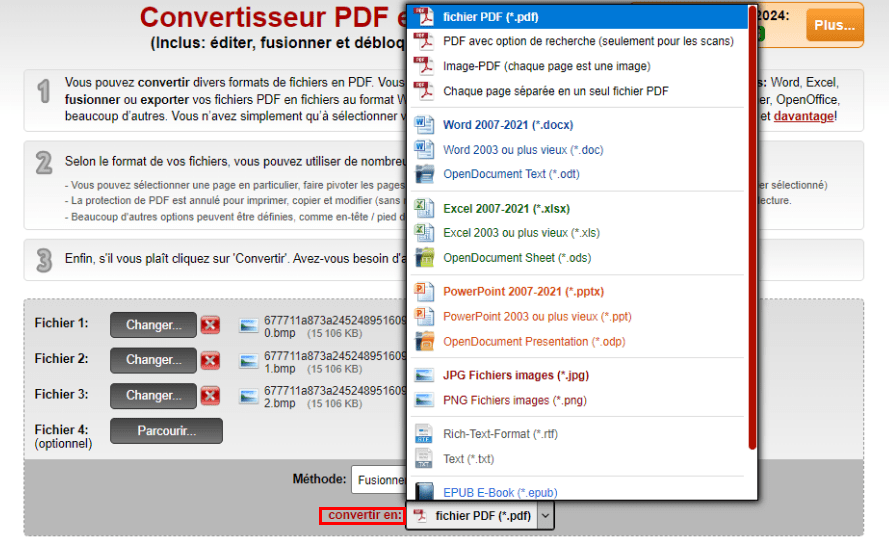889x544 pixels.
Task: Click Word icon beside Word 2007-2021 entry
Action: pos(424,125)
